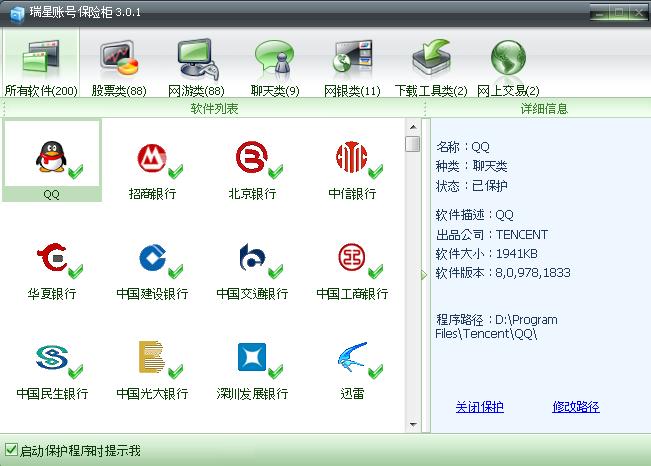Click the 软件描述：QQ text
Viewport: 651px width, 466px height.
(x=475, y=215)
